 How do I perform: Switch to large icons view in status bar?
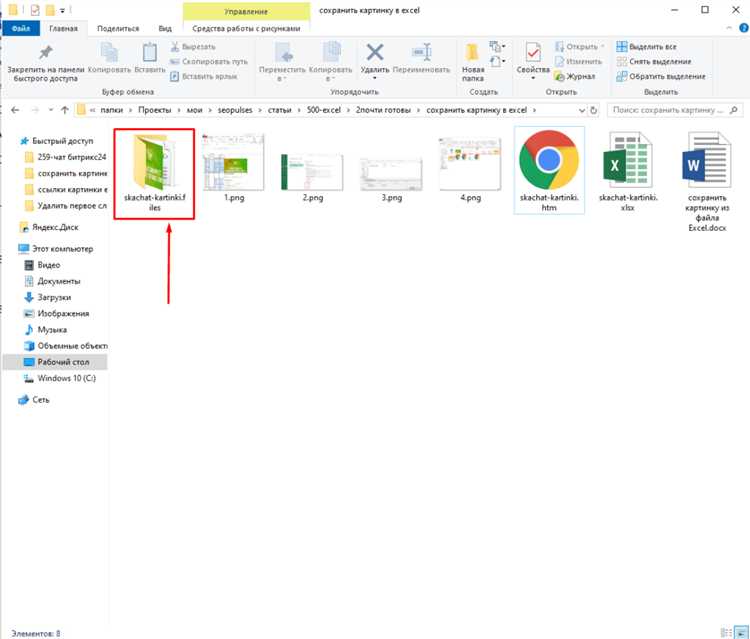(741, 632)
